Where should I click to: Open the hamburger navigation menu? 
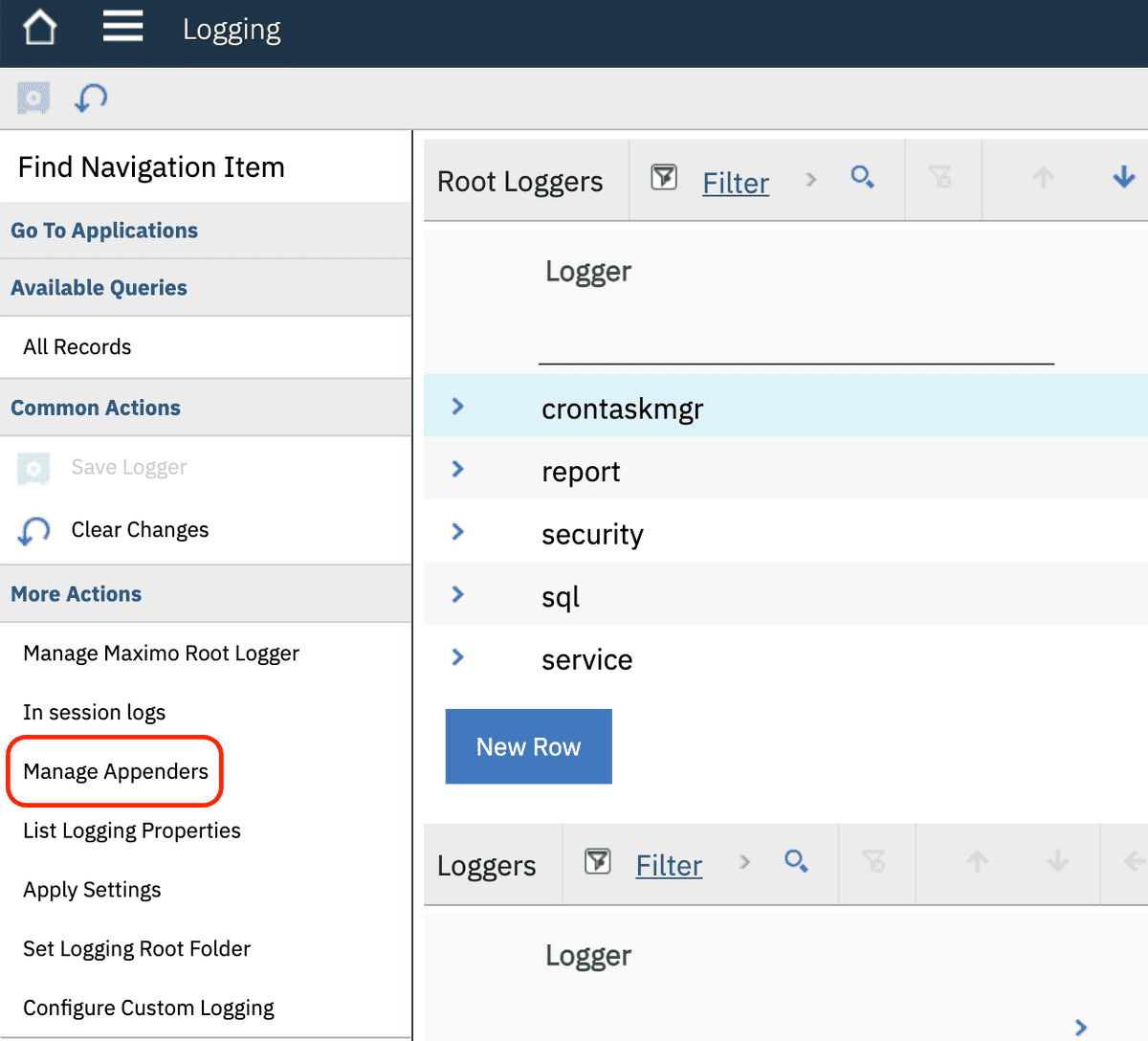(x=122, y=27)
